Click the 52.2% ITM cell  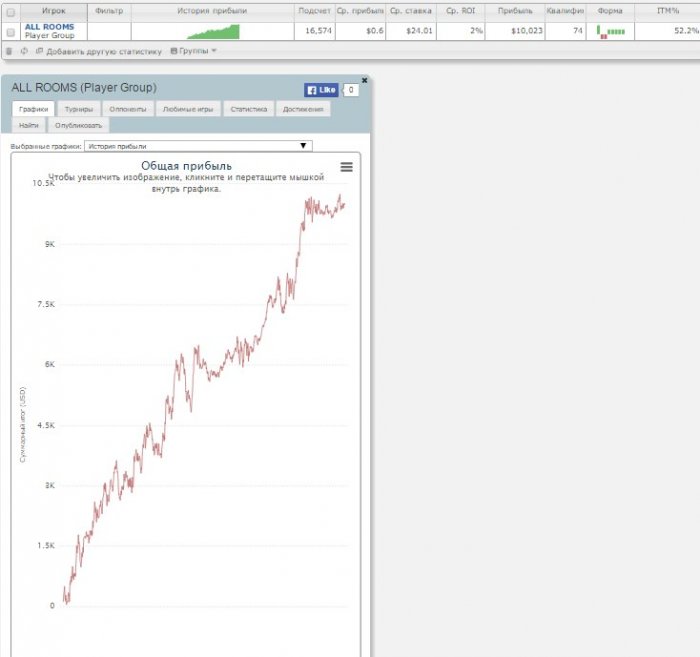tap(667, 31)
